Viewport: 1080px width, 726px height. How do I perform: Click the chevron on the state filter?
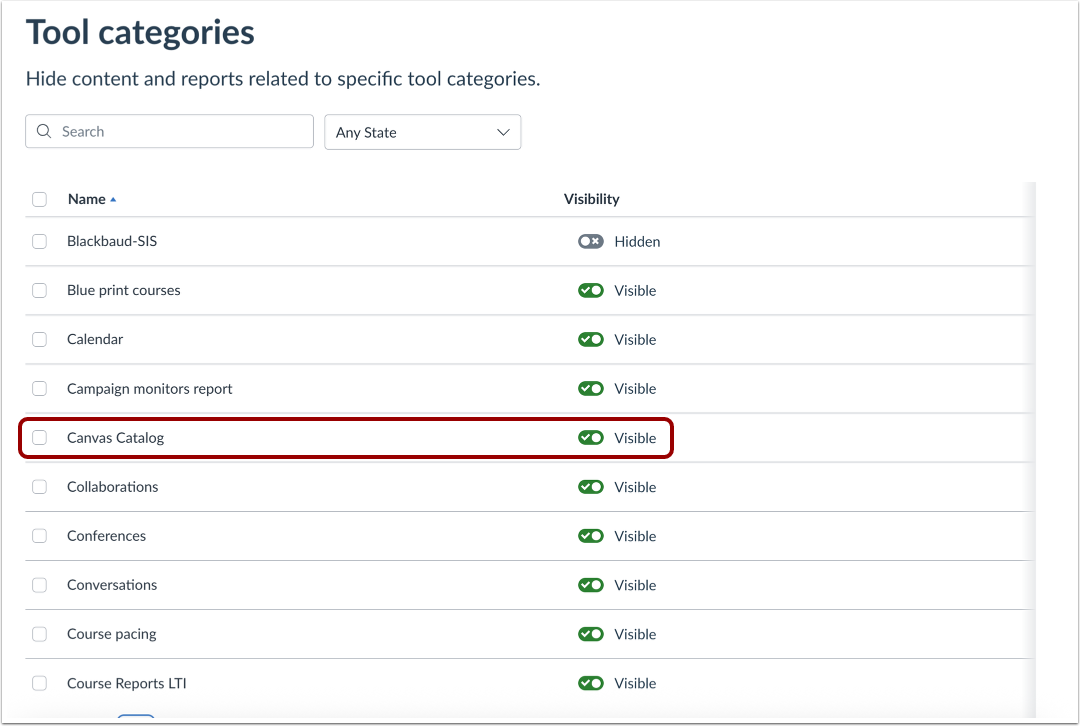[503, 131]
